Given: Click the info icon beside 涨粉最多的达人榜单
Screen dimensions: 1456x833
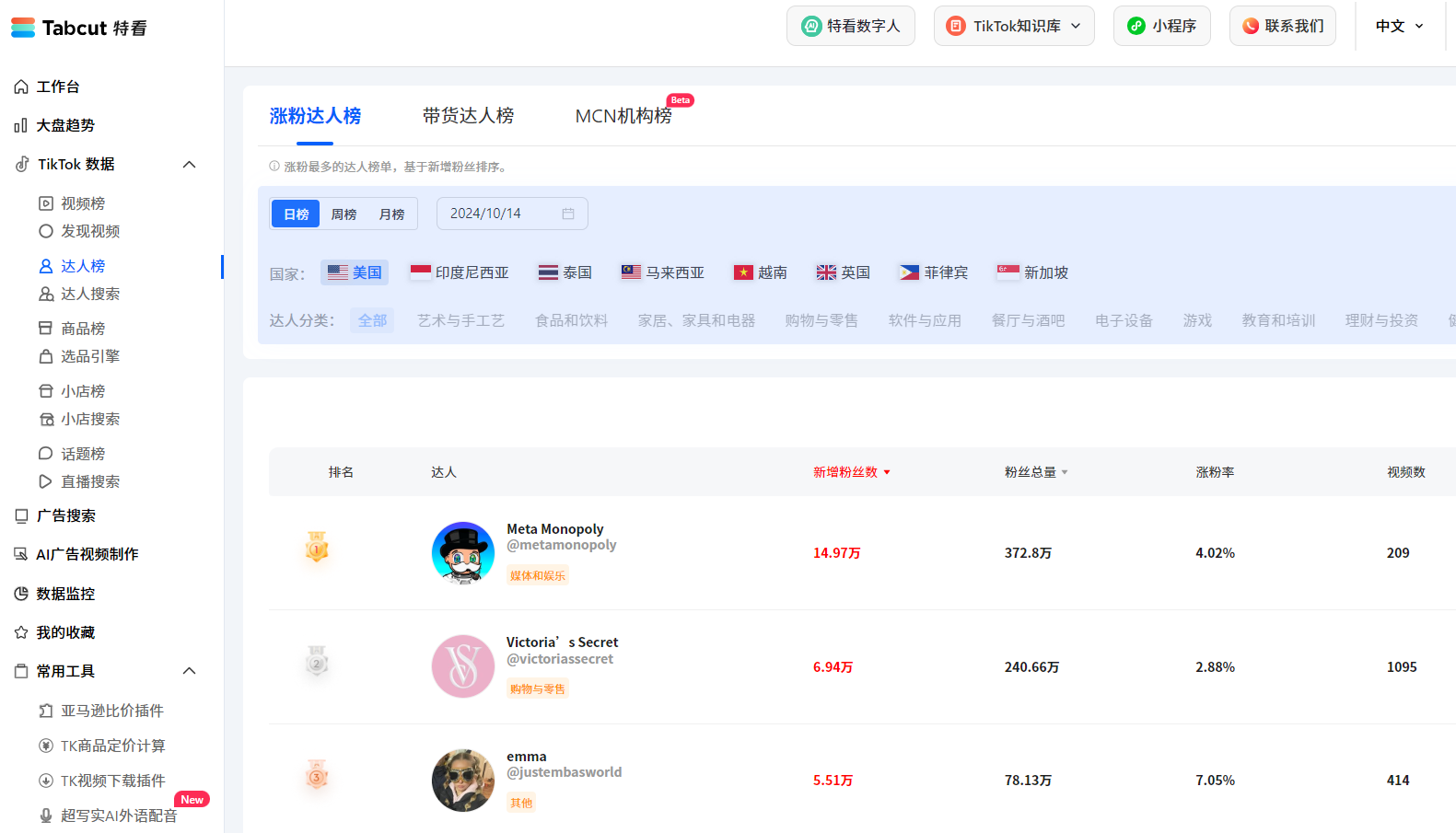Looking at the screenshot, I should point(274,167).
